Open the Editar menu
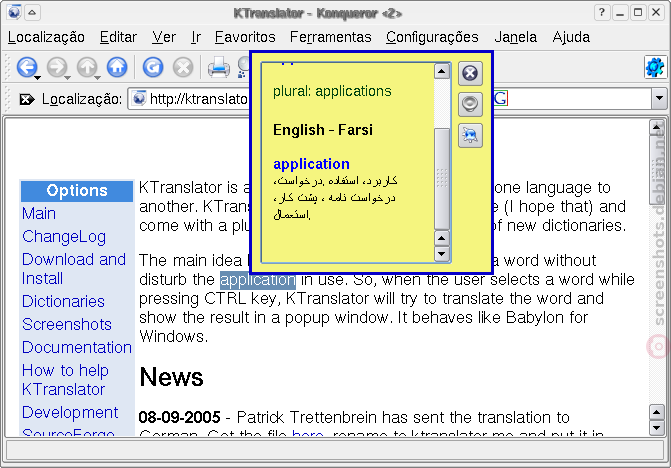 [118, 37]
